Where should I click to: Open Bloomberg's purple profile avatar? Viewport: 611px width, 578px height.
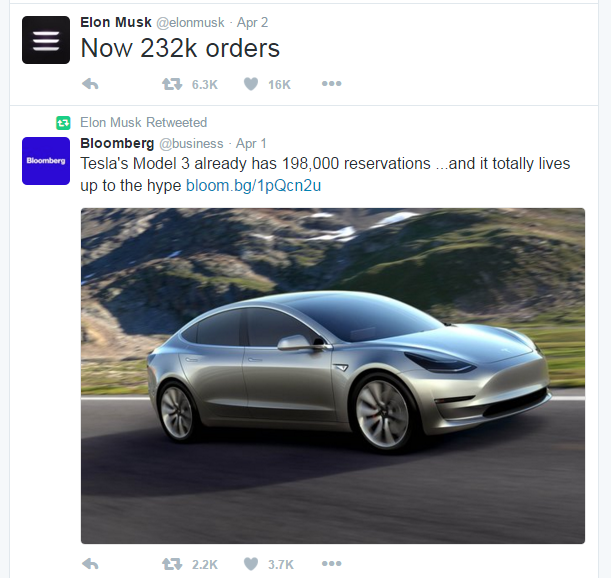click(46, 161)
